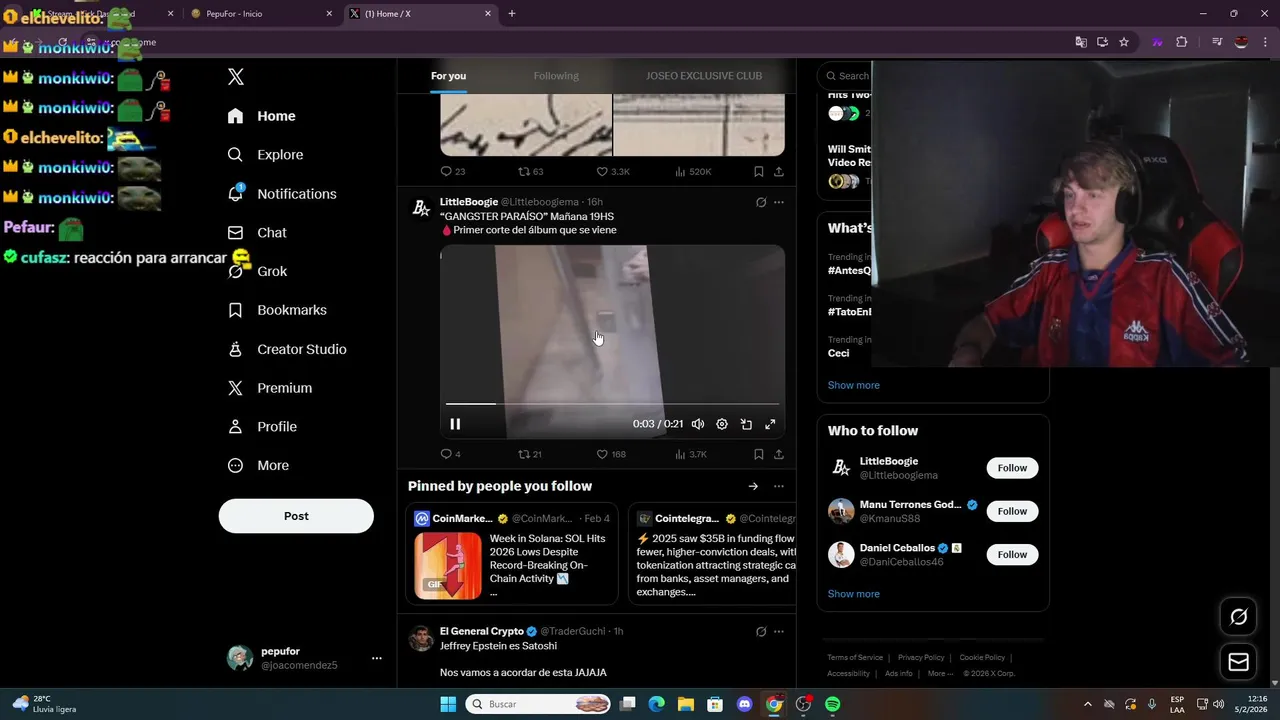Image resolution: width=1280 pixels, height=720 pixels.
Task: Open the floating Grok button
Action: pos(1238,617)
